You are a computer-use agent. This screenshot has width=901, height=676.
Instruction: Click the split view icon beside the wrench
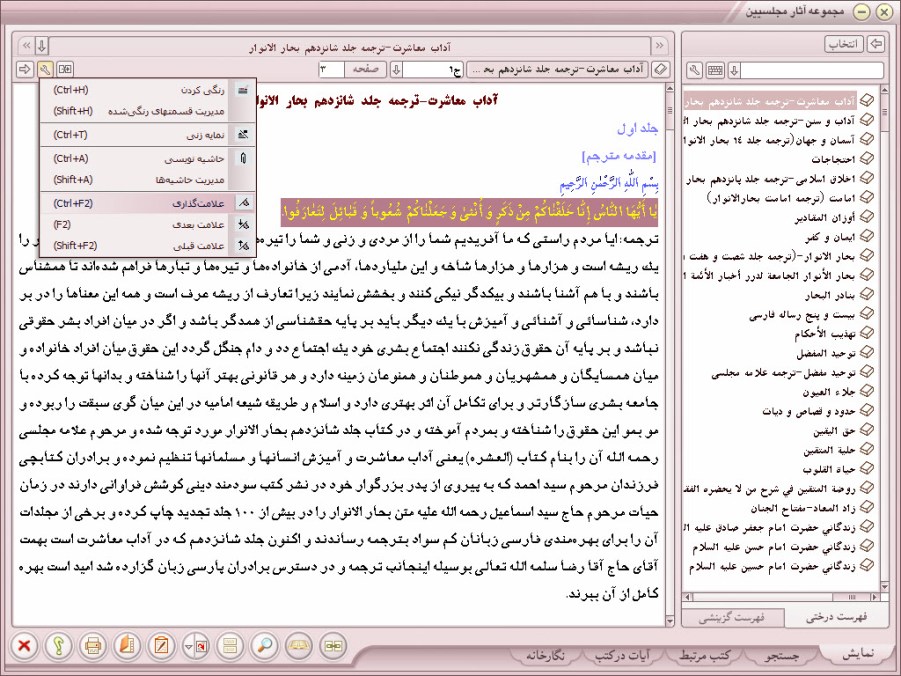(66, 70)
